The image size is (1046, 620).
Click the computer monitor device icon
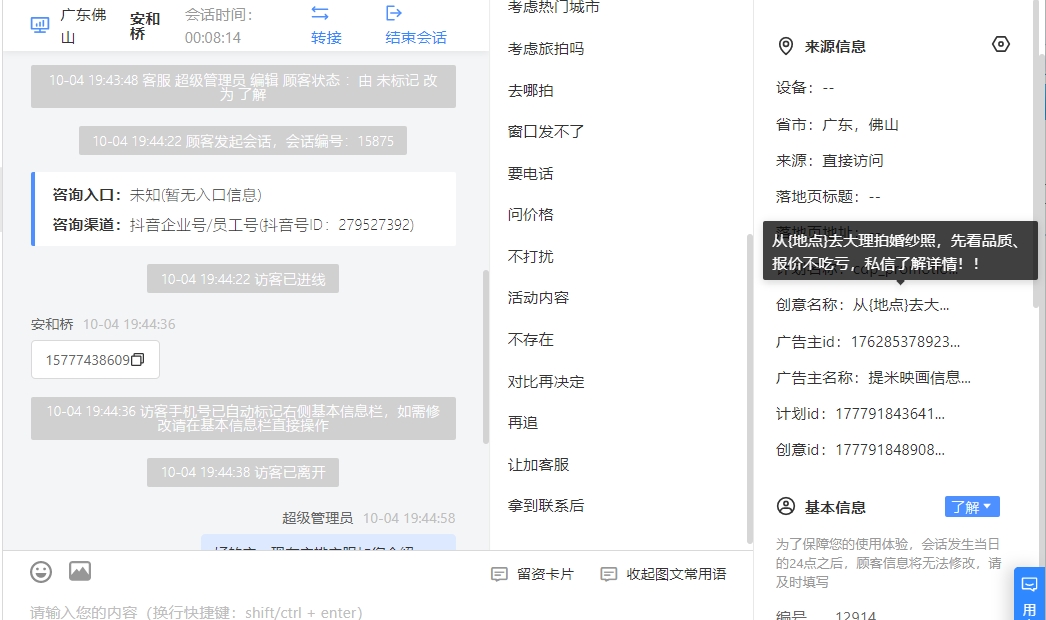[40, 25]
